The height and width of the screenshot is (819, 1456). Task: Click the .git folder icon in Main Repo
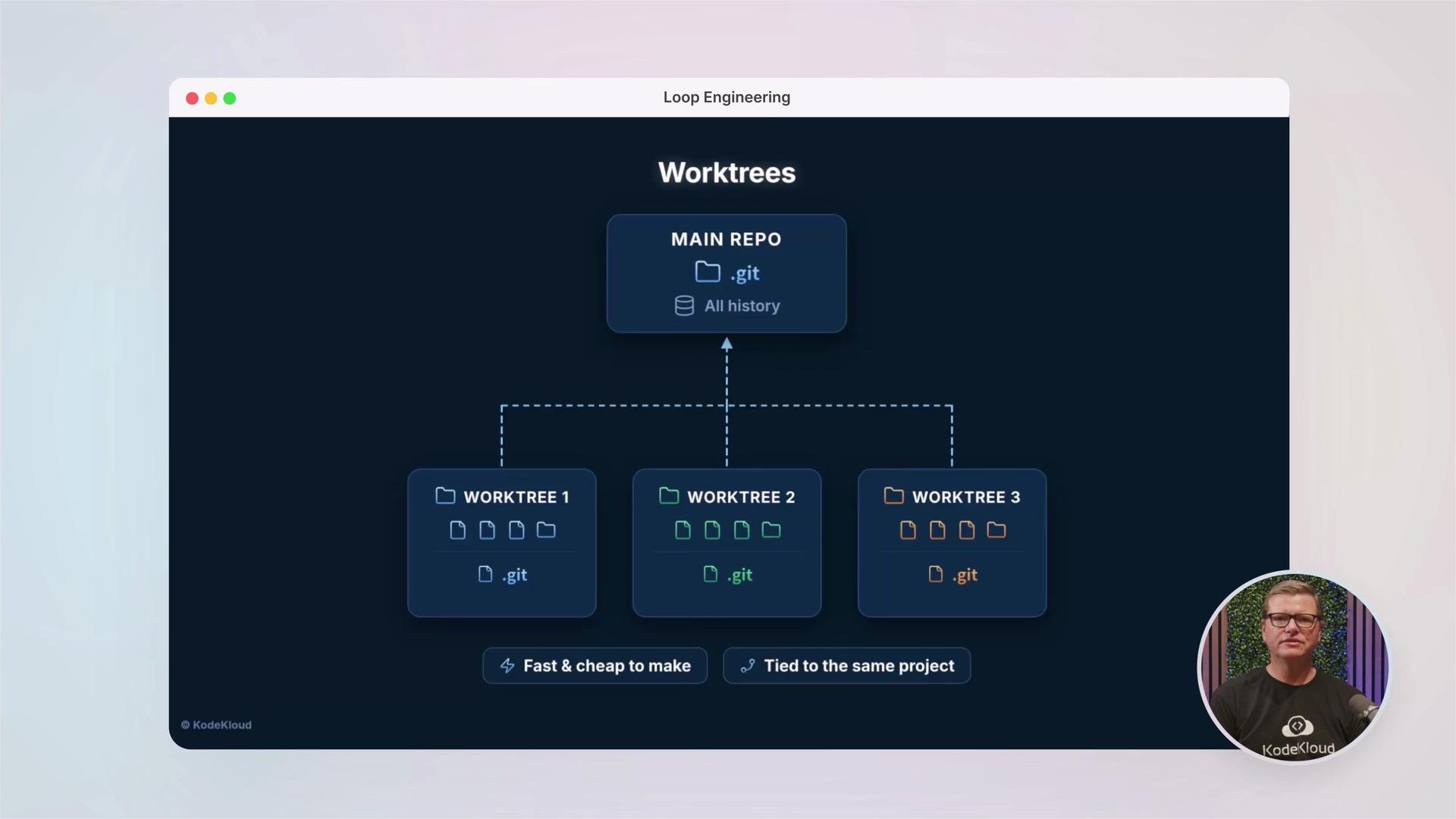tap(708, 271)
